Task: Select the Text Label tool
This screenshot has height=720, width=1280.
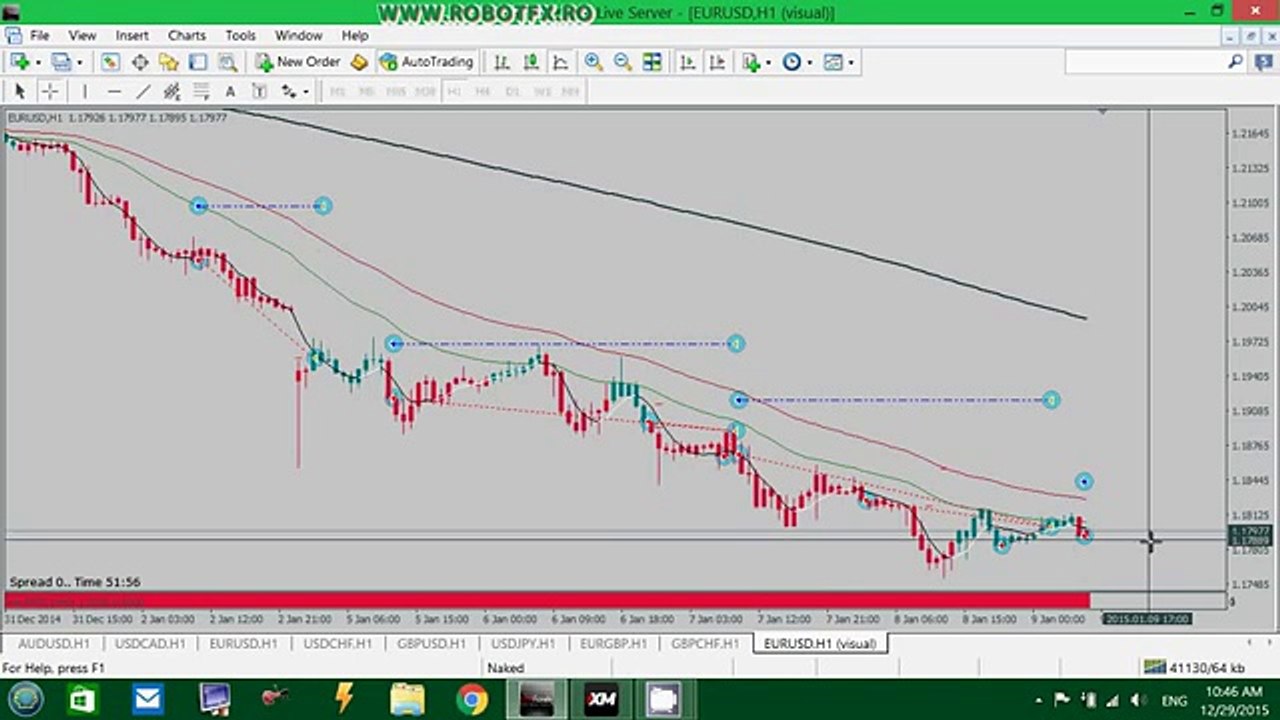Action: coord(259,91)
